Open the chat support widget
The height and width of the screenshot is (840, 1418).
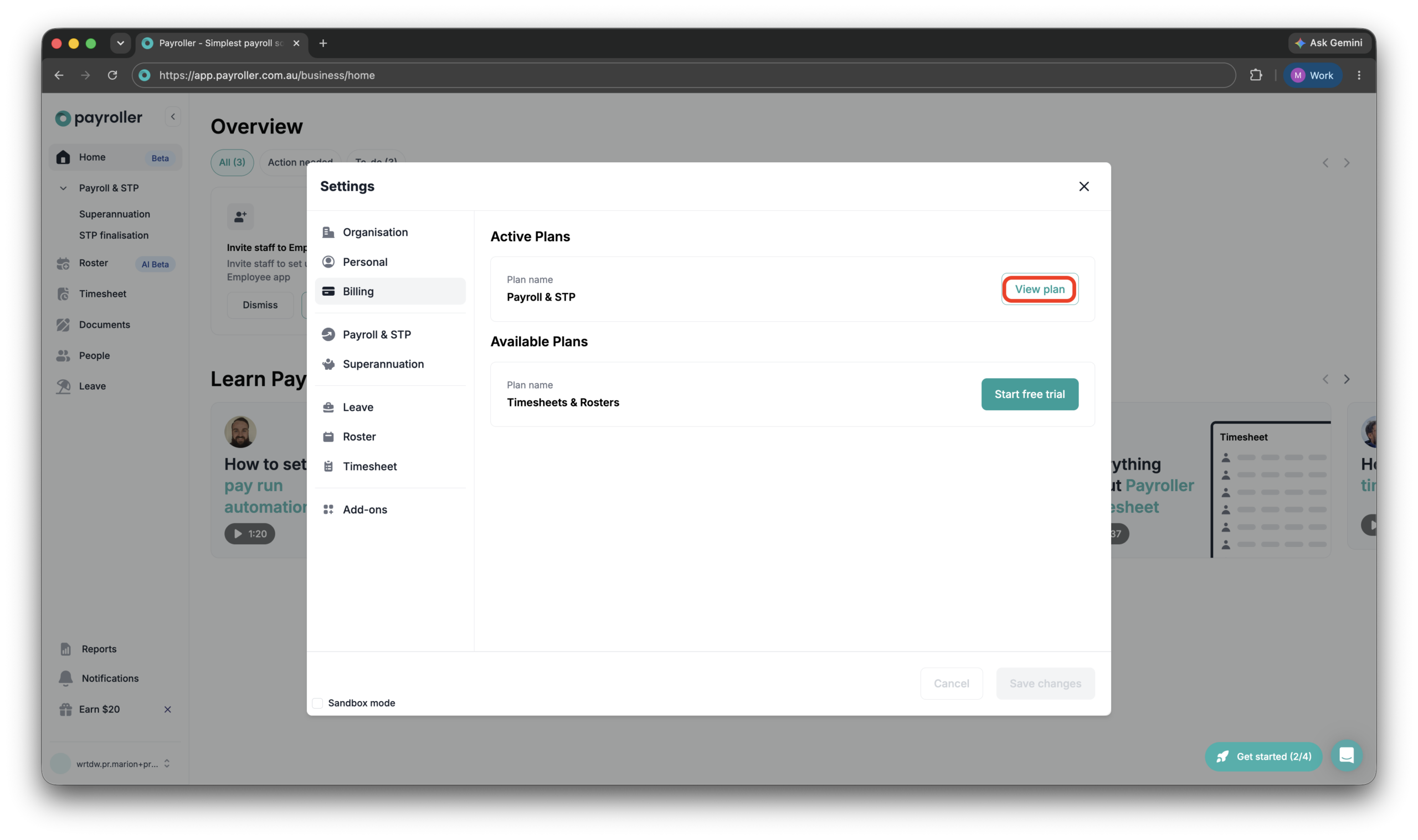[x=1346, y=756]
